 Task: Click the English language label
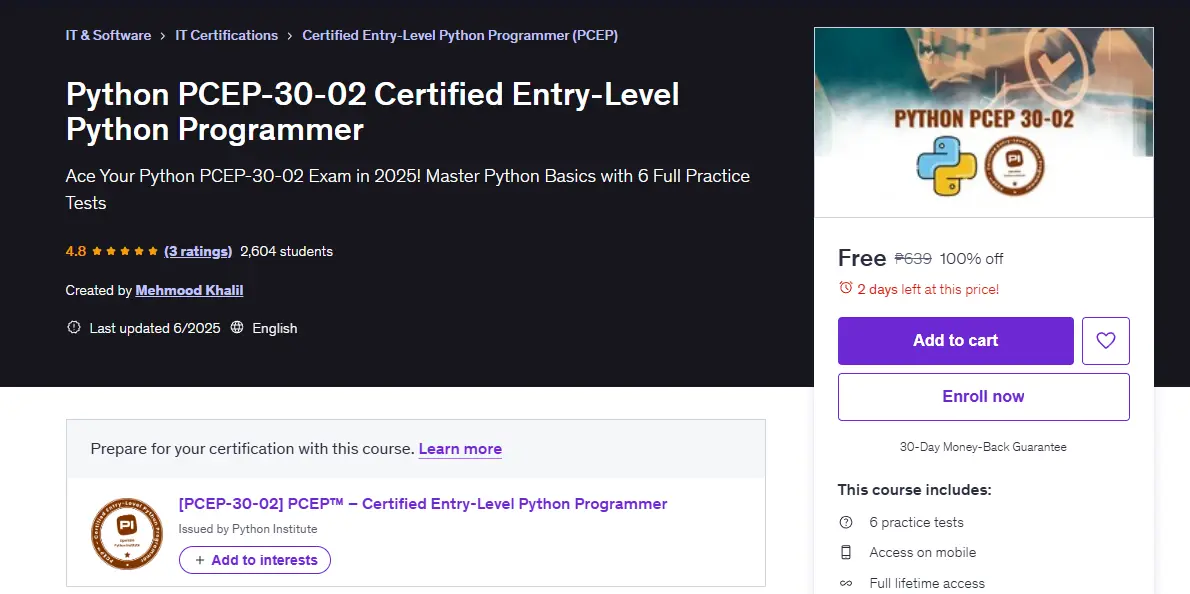point(275,328)
